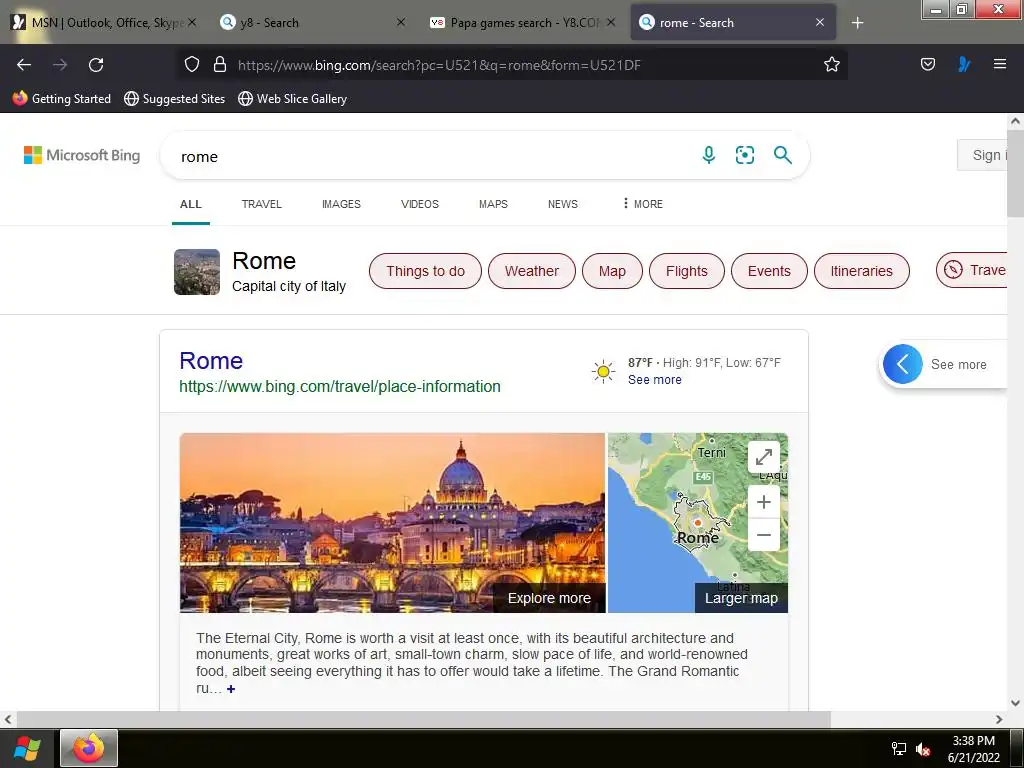Click See more under the weather
1024x768 pixels.
pyautogui.click(x=654, y=380)
